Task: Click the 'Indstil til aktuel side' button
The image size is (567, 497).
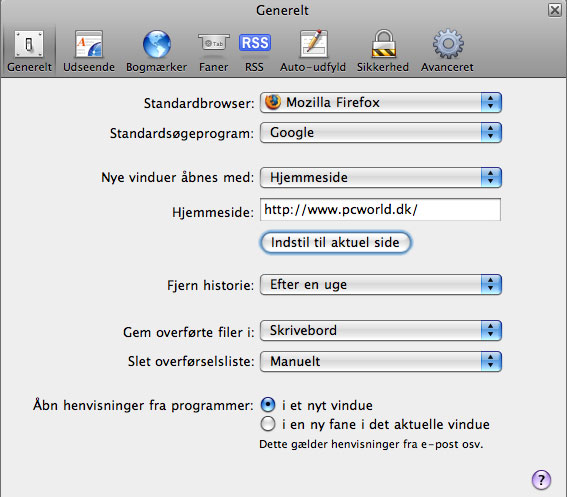Action: pyautogui.click(x=335, y=242)
